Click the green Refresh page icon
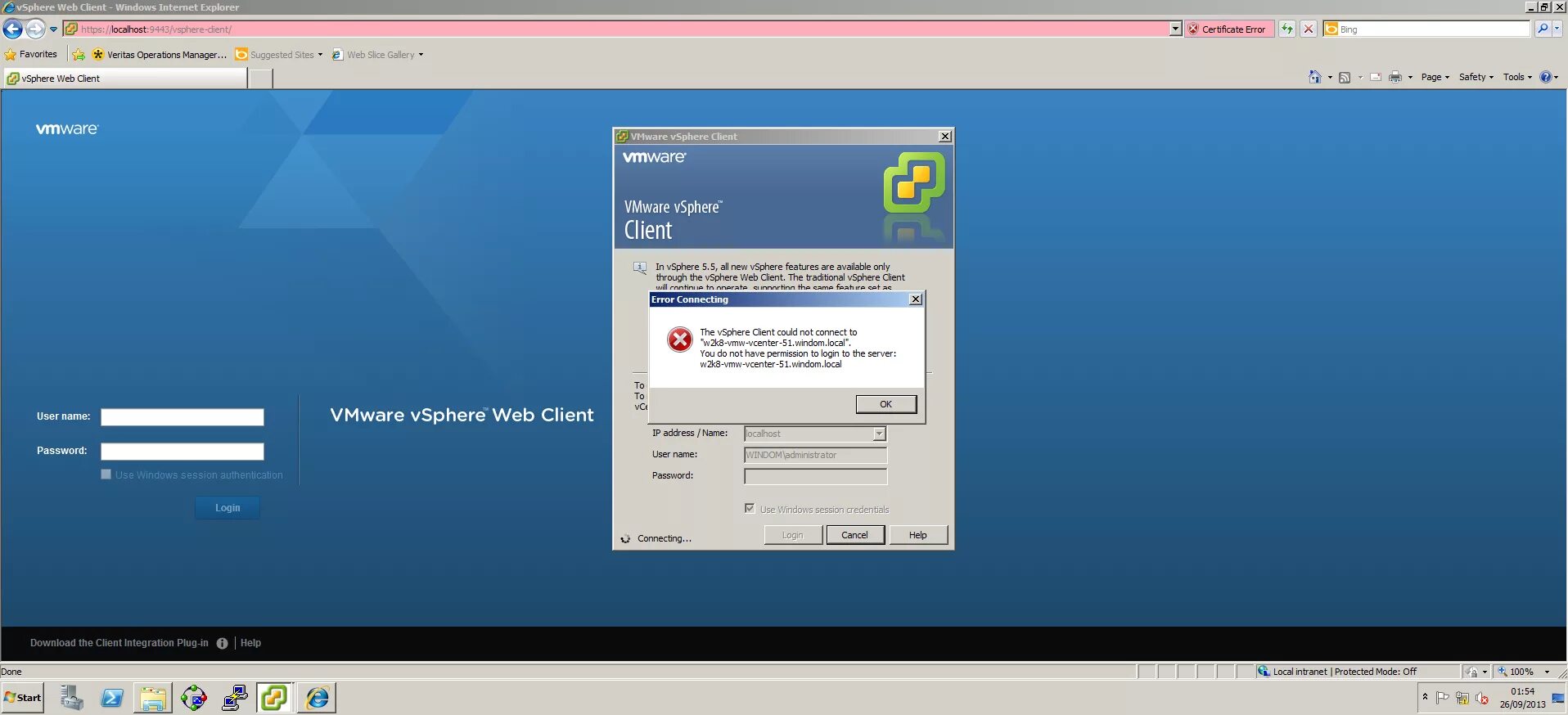The width and height of the screenshot is (1568, 715). coord(1287,29)
